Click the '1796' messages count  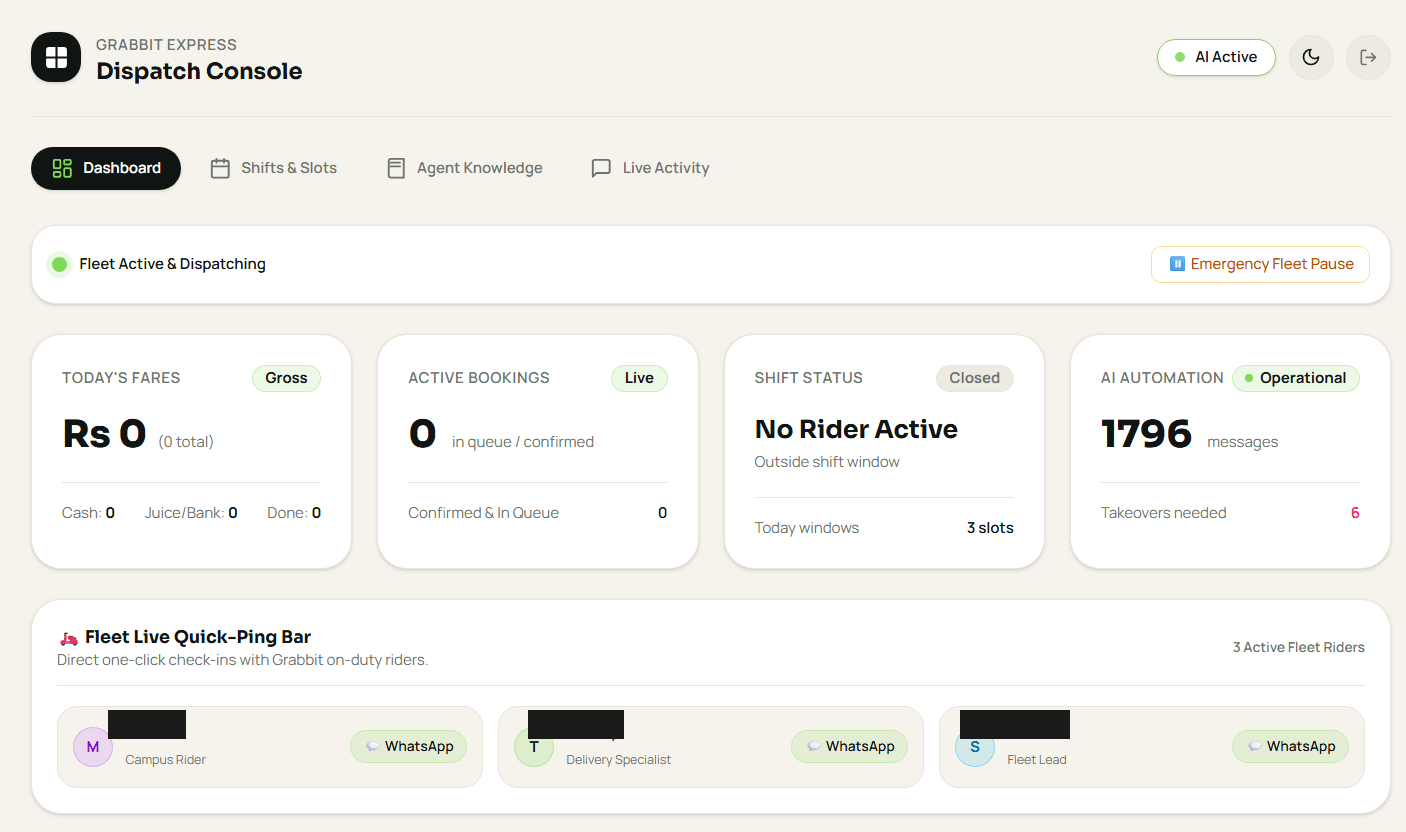pos(1147,434)
